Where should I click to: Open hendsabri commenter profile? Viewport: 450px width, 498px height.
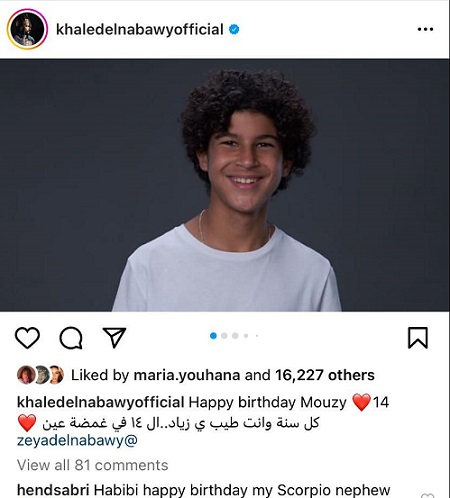tap(53, 490)
